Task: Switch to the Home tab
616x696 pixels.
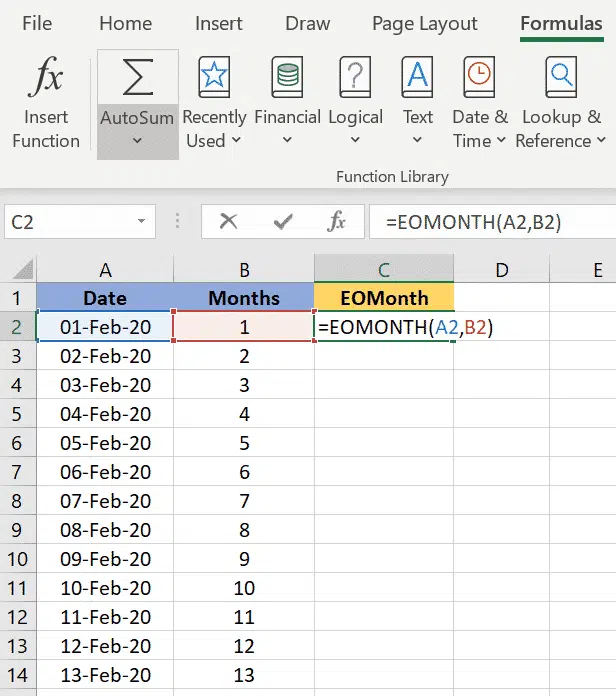Action: [x=126, y=23]
